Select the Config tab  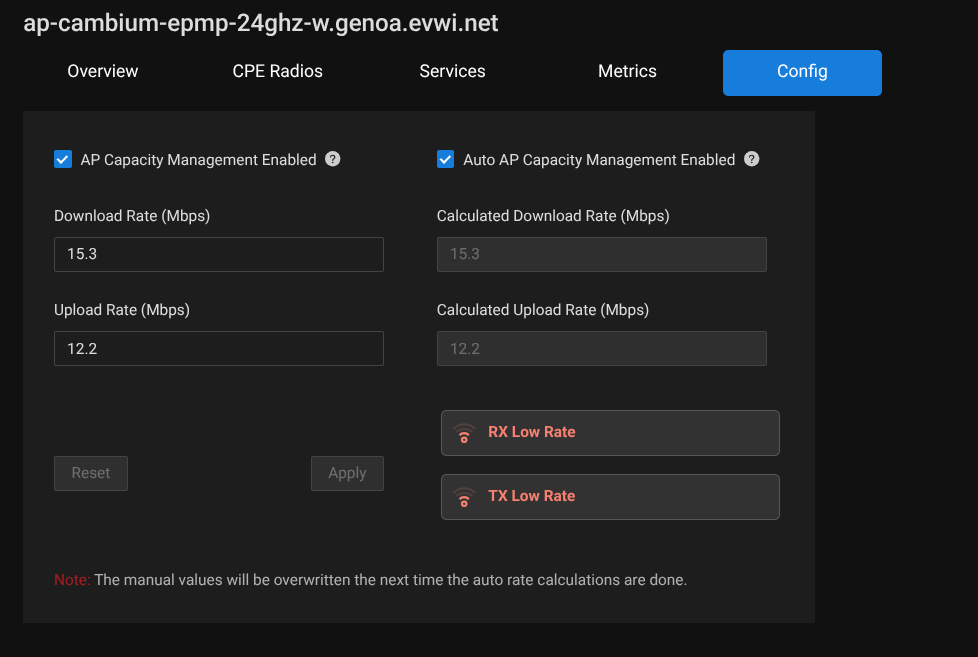(802, 72)
